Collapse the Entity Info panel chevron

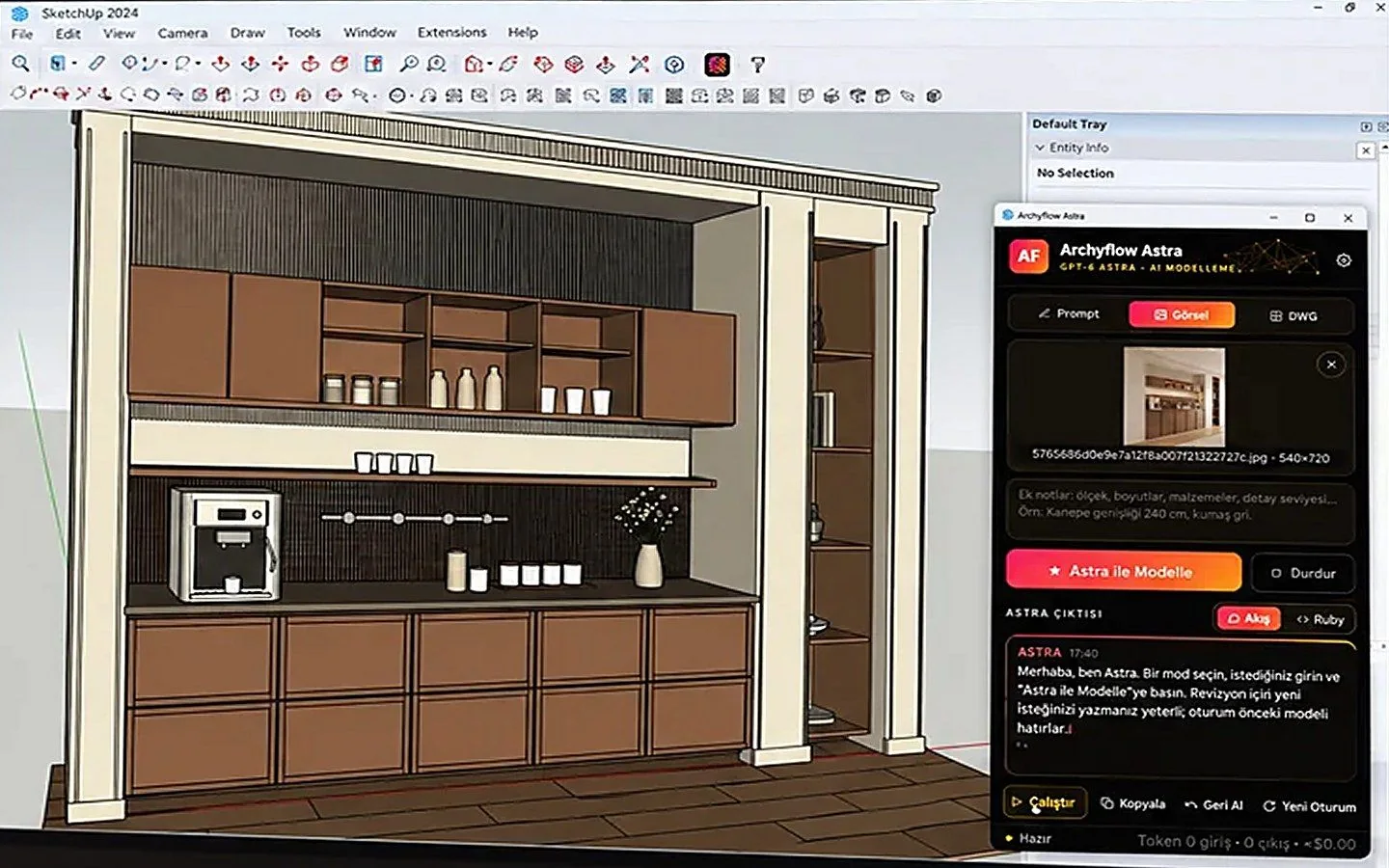(1040, 148)
